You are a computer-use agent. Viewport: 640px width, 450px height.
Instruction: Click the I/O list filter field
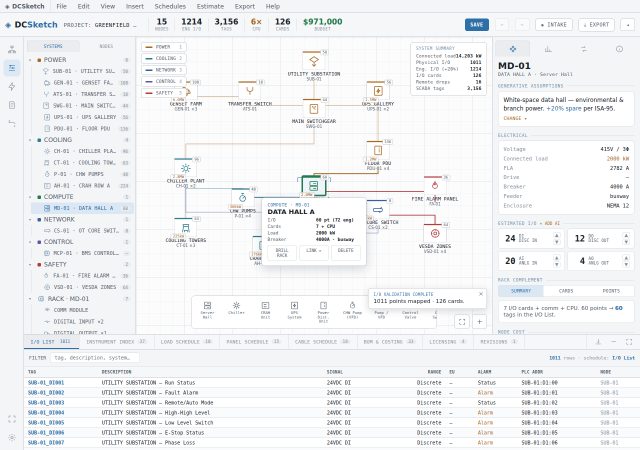[x=94, y=358]
